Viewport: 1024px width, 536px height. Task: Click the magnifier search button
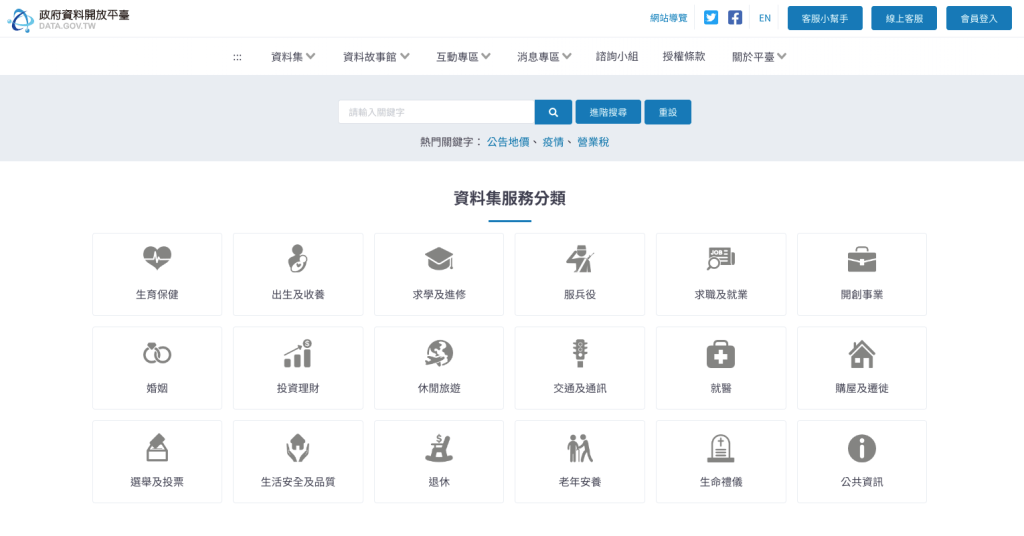click(x=553, y=112)
